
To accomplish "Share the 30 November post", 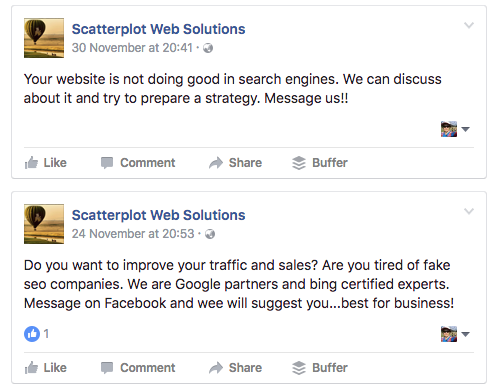I will [x=235, y=163].
